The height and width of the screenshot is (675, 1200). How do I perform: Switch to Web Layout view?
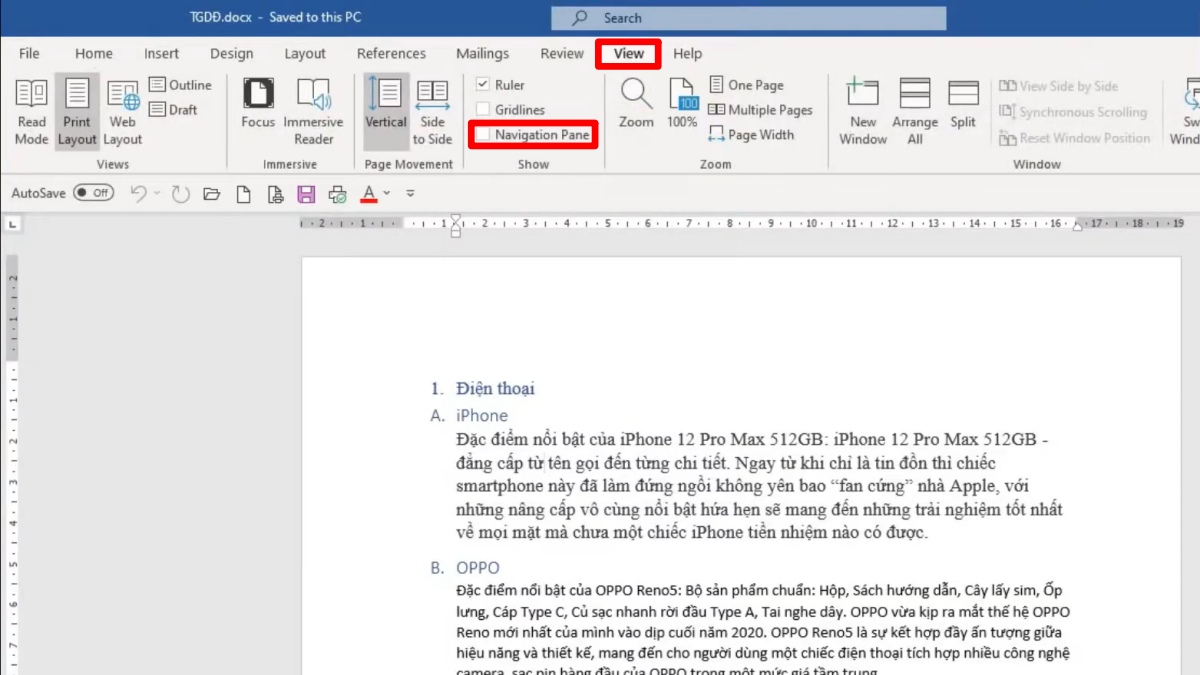(x=123, y=112)
